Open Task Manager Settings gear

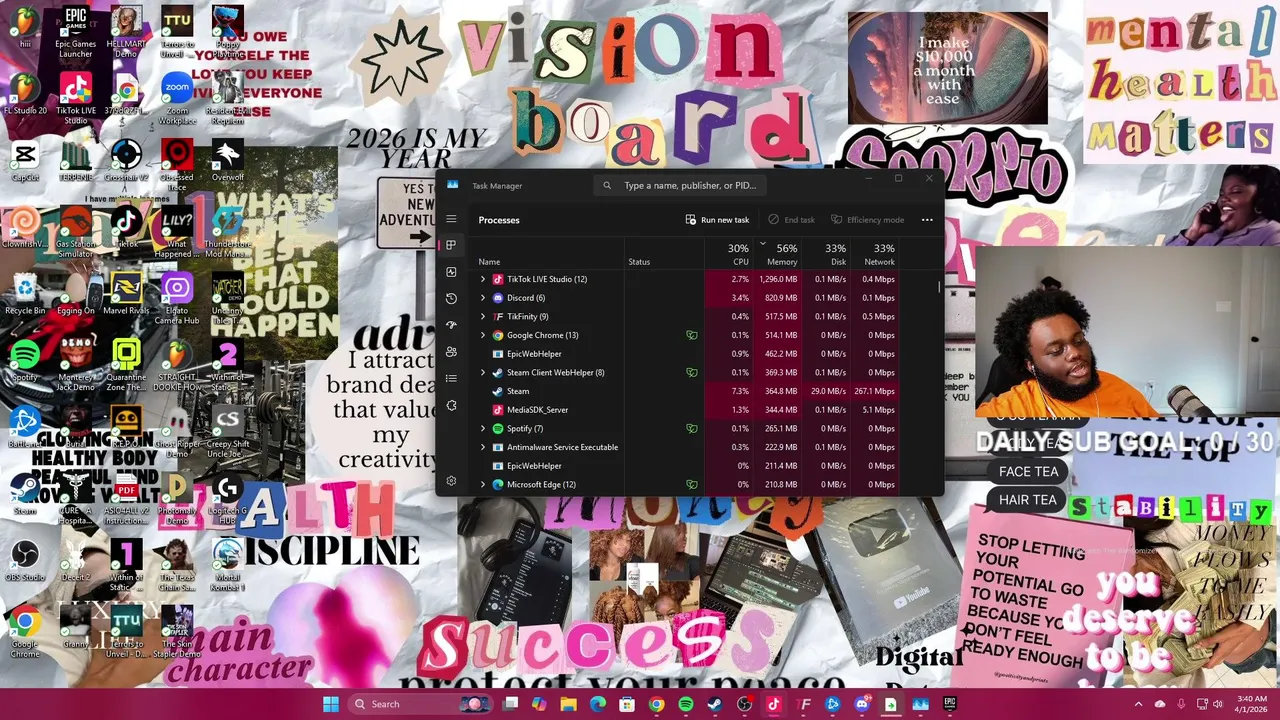(x=451, y=481)
